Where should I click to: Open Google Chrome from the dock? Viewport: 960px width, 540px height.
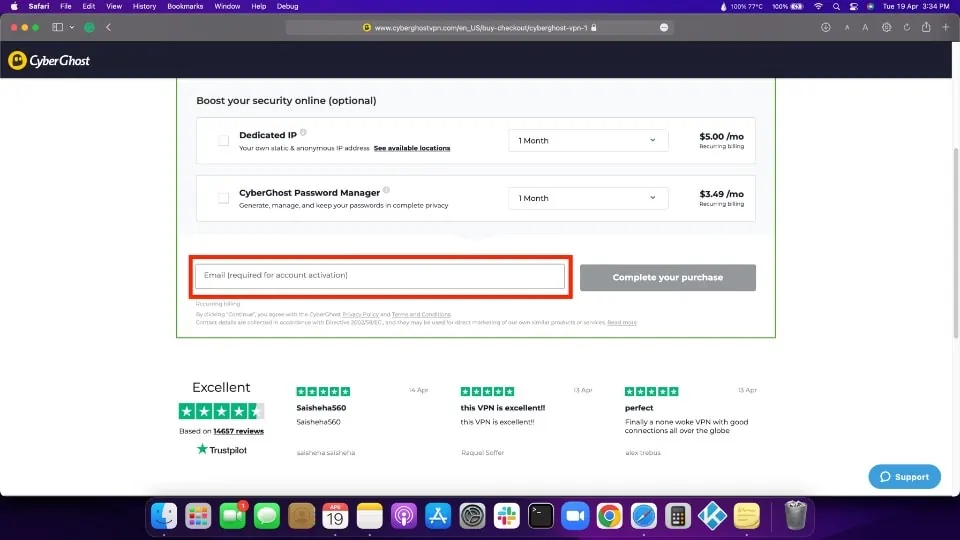pyautogui.click(x=610, y=516)
